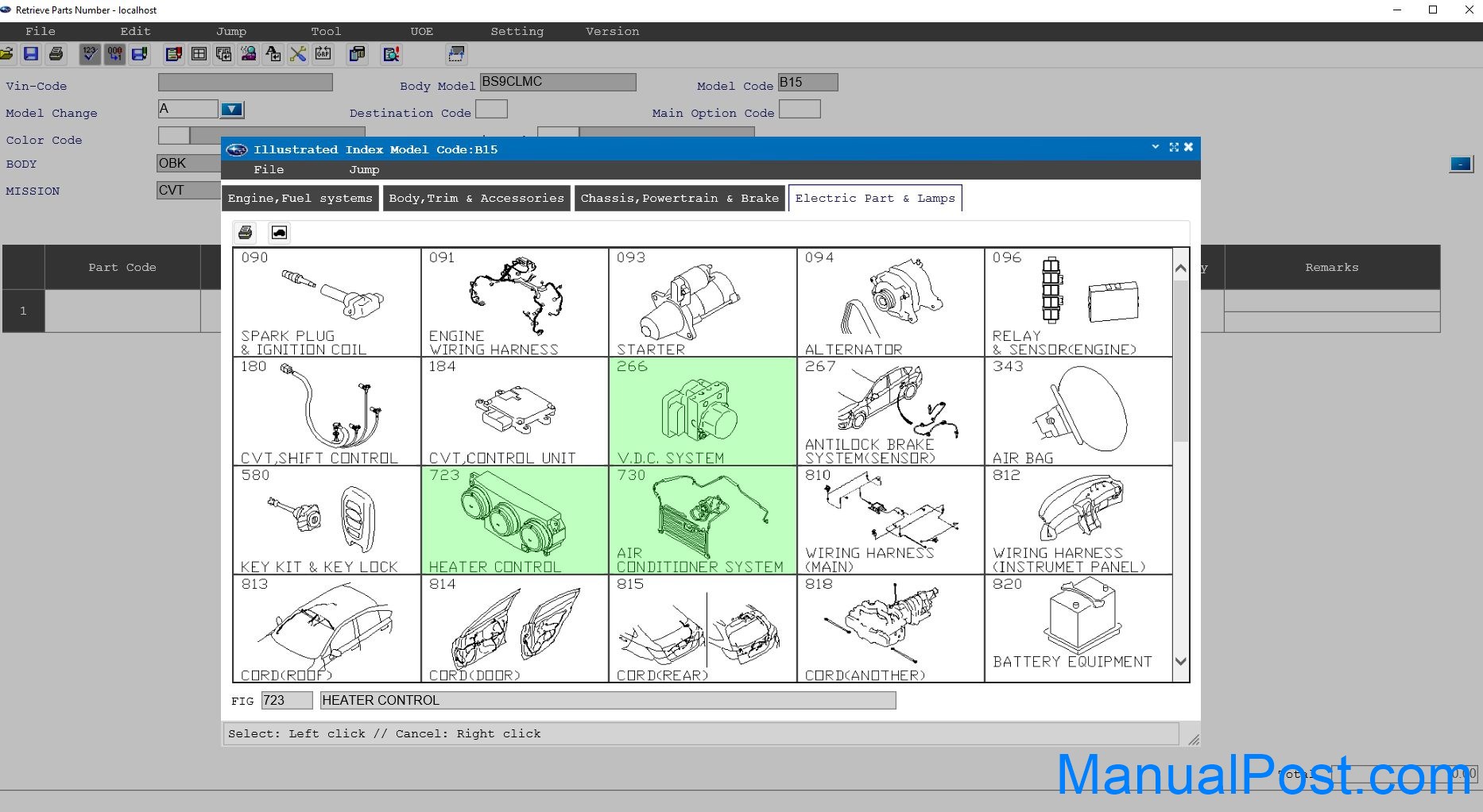Screen dimensions: 1483x812
Task: Click the red-flag list toolbar icon
Action: [174, 54]
